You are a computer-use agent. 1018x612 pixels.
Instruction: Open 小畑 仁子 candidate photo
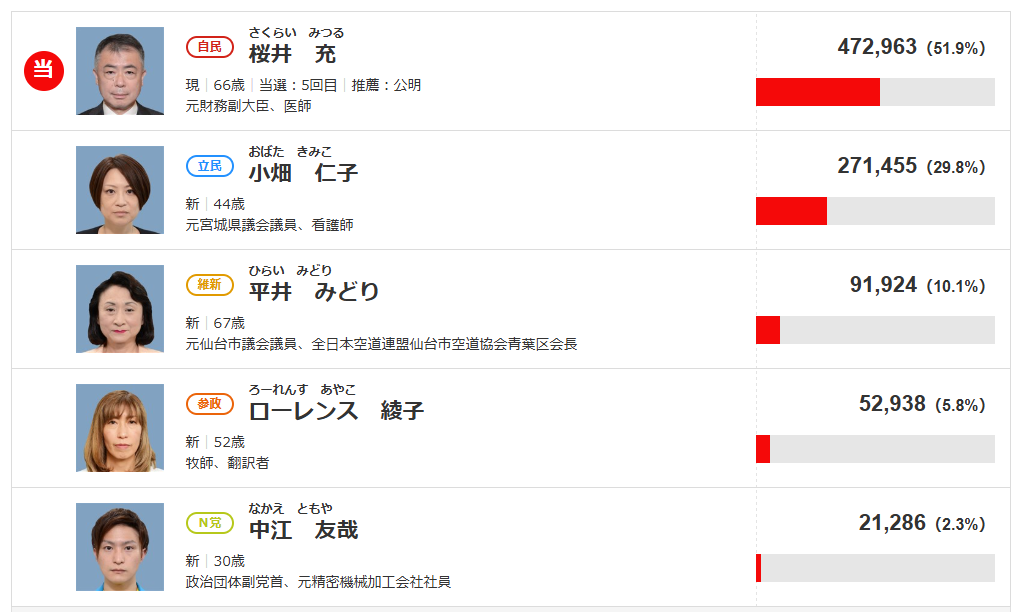click(x=120, y=190)
